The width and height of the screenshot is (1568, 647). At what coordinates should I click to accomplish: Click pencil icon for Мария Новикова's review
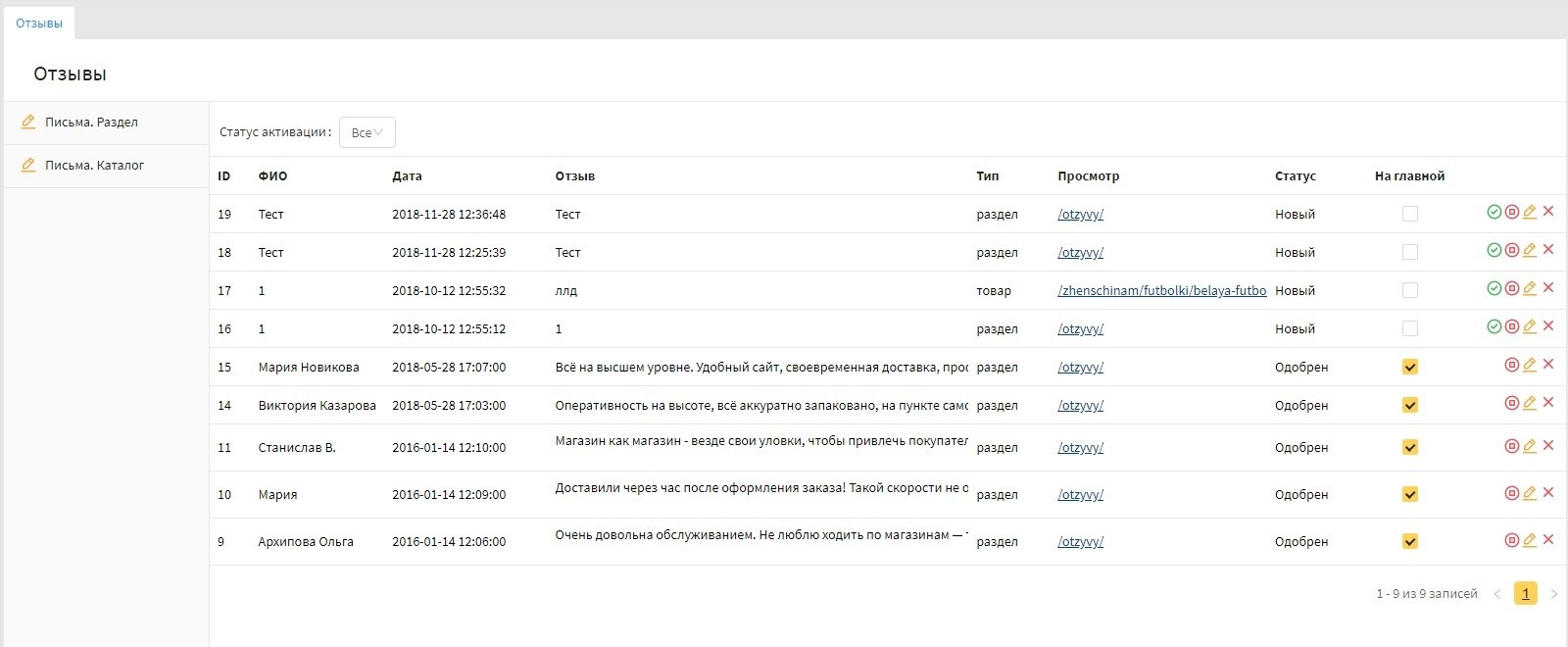click(x=1530, y=365)
